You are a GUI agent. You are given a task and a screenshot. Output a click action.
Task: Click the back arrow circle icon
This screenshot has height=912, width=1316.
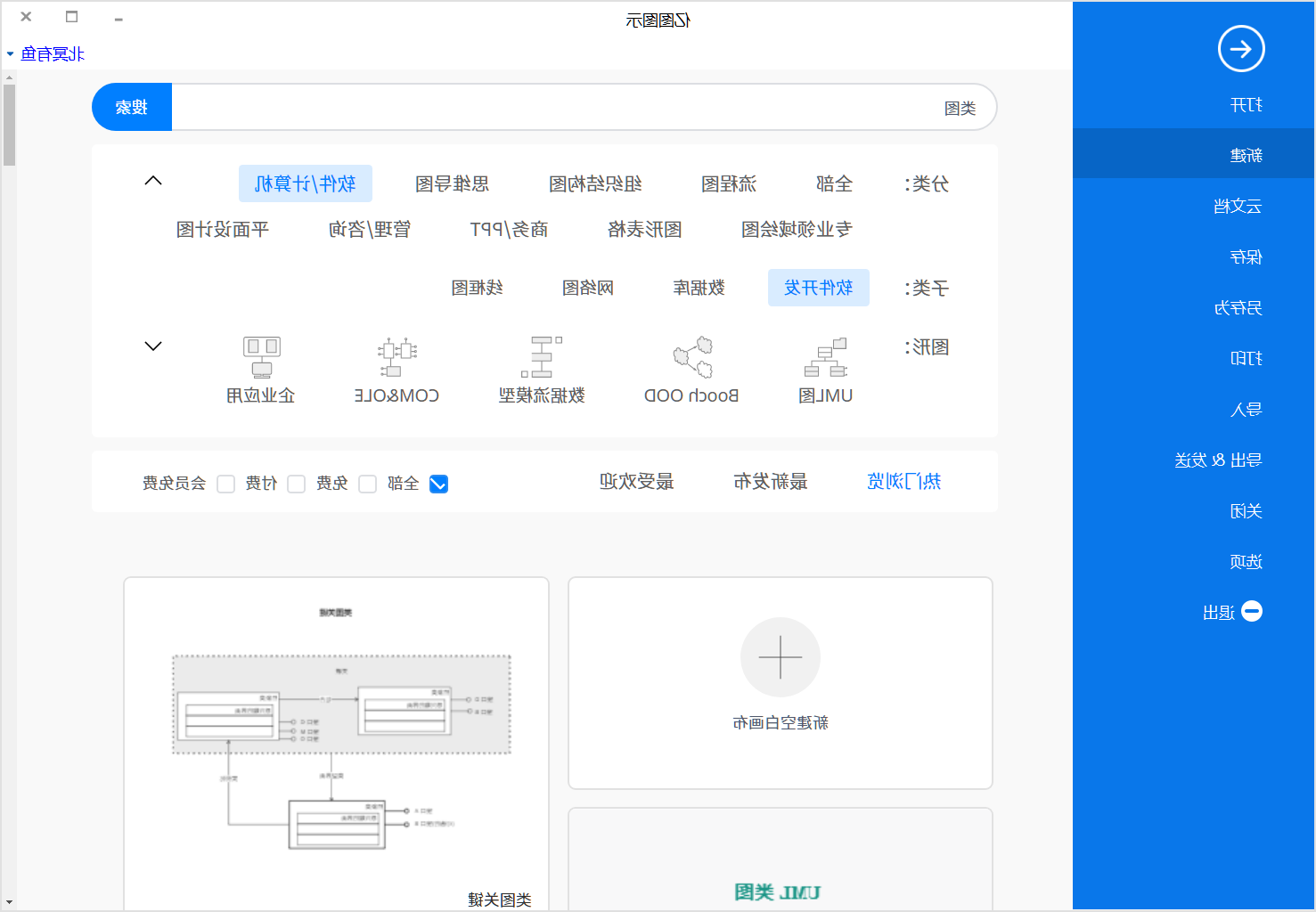1241,49
